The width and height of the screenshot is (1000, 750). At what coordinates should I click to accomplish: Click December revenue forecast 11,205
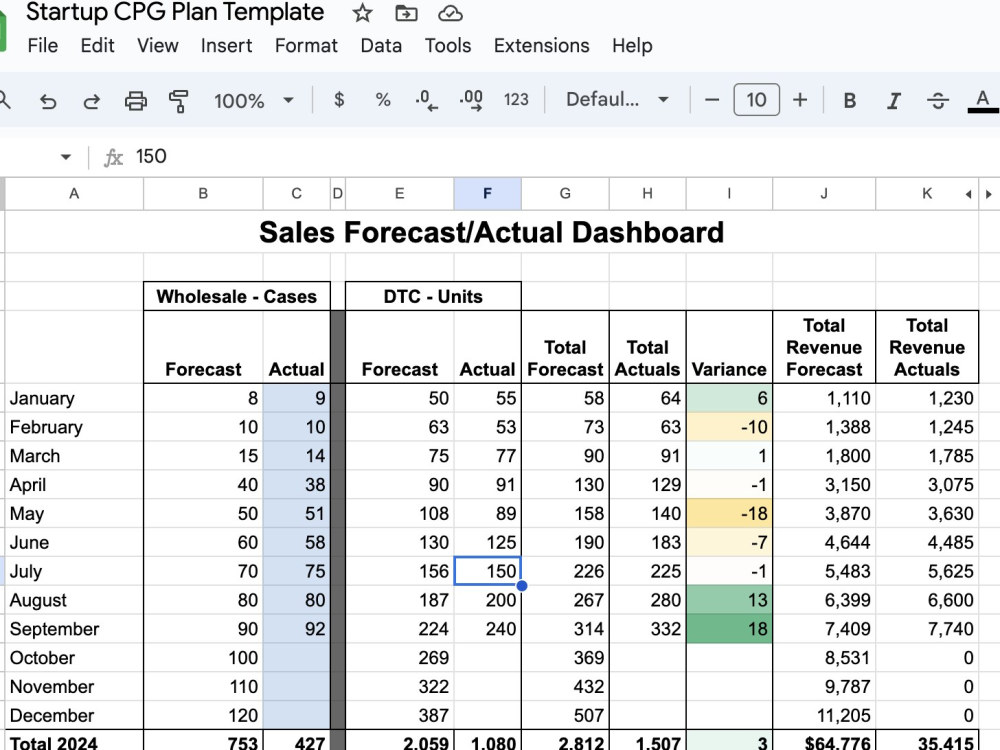point(824,716)
